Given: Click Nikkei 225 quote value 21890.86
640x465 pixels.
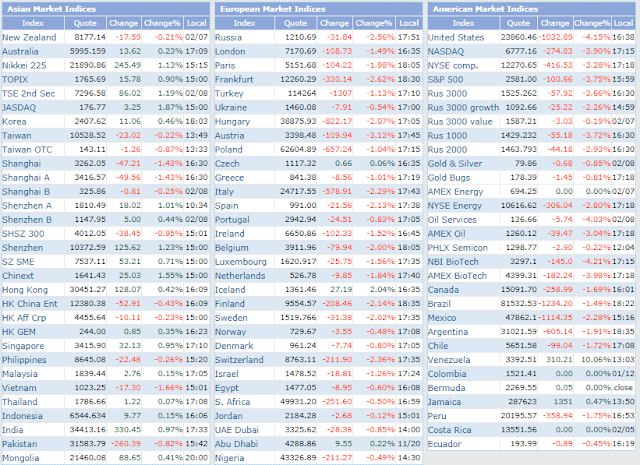Looking at the screenshot, I should [x=87, y=65].
